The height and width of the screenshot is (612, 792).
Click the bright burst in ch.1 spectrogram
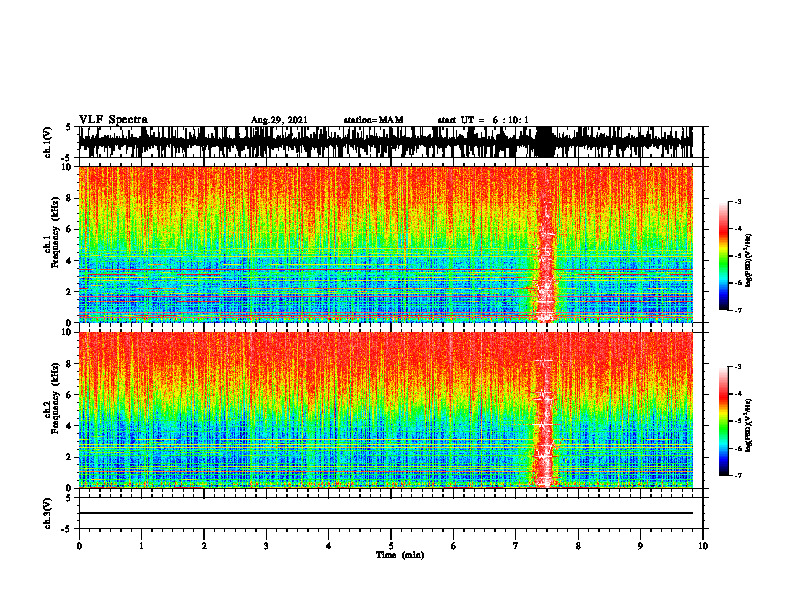546,244
